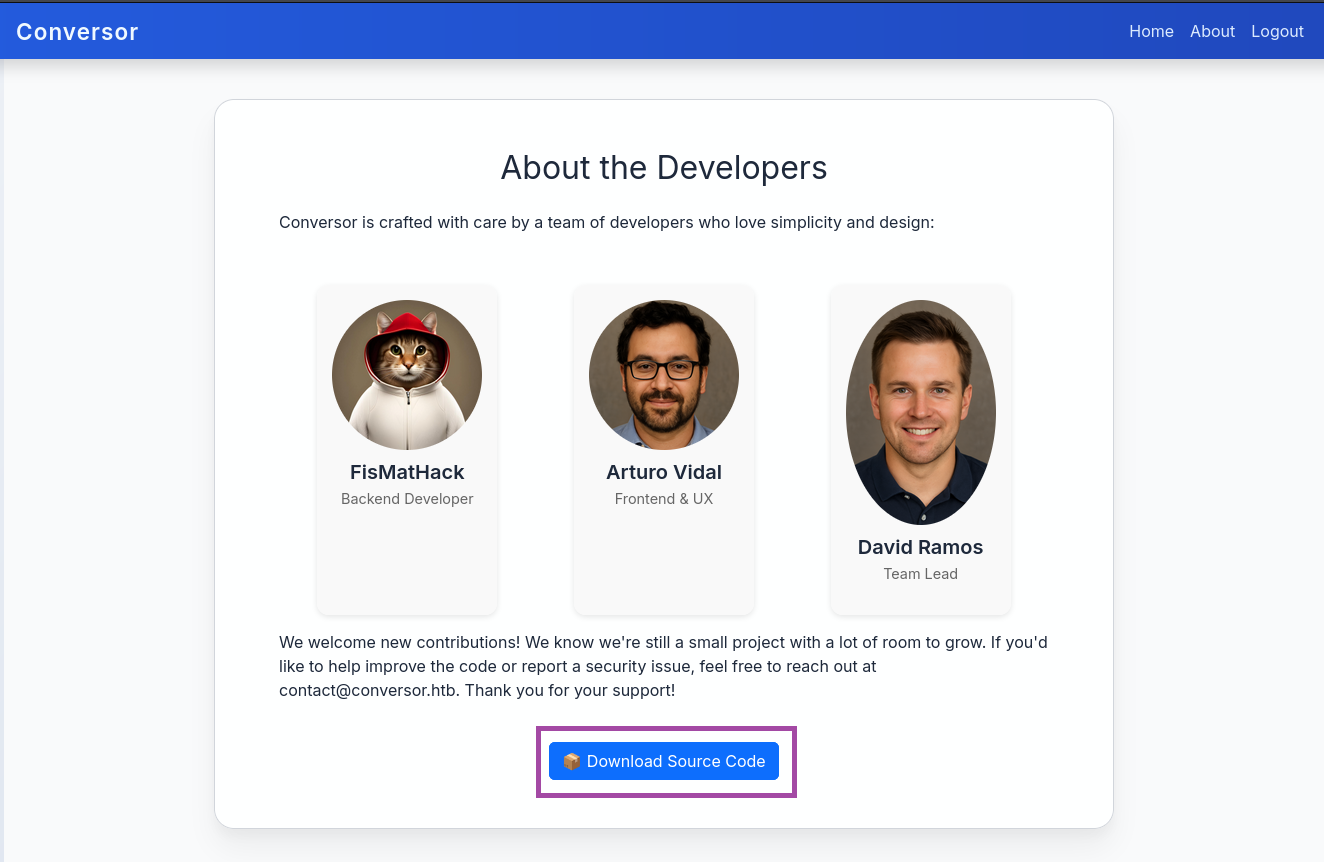1324x862 pixels.
Task: Open the Home page from navbar
Action: [x=1151, y=31]
